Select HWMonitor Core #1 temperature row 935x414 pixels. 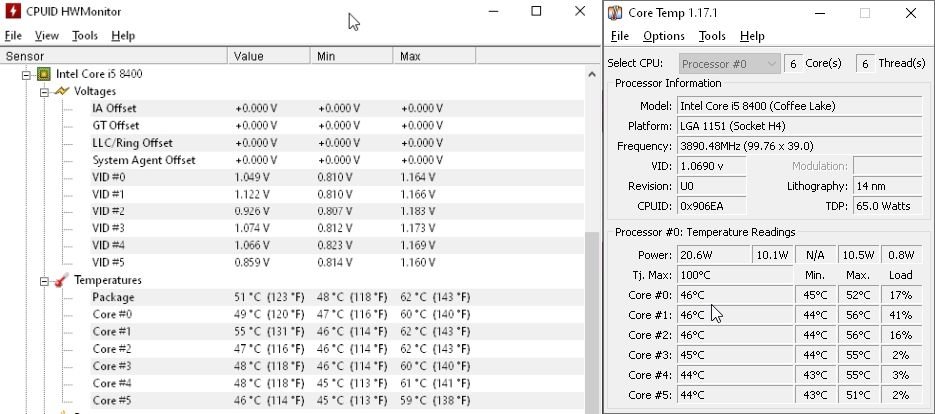pyautogui.click(x=337, y=332)
